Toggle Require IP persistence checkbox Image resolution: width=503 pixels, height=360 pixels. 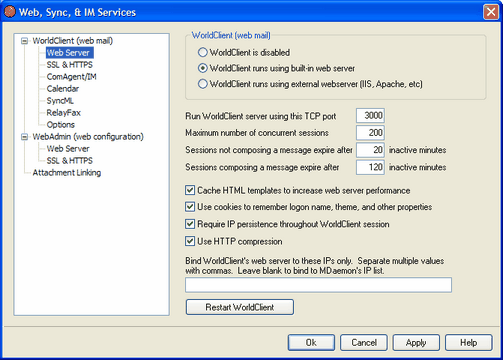pyautogui.click(x=190, y=224)
